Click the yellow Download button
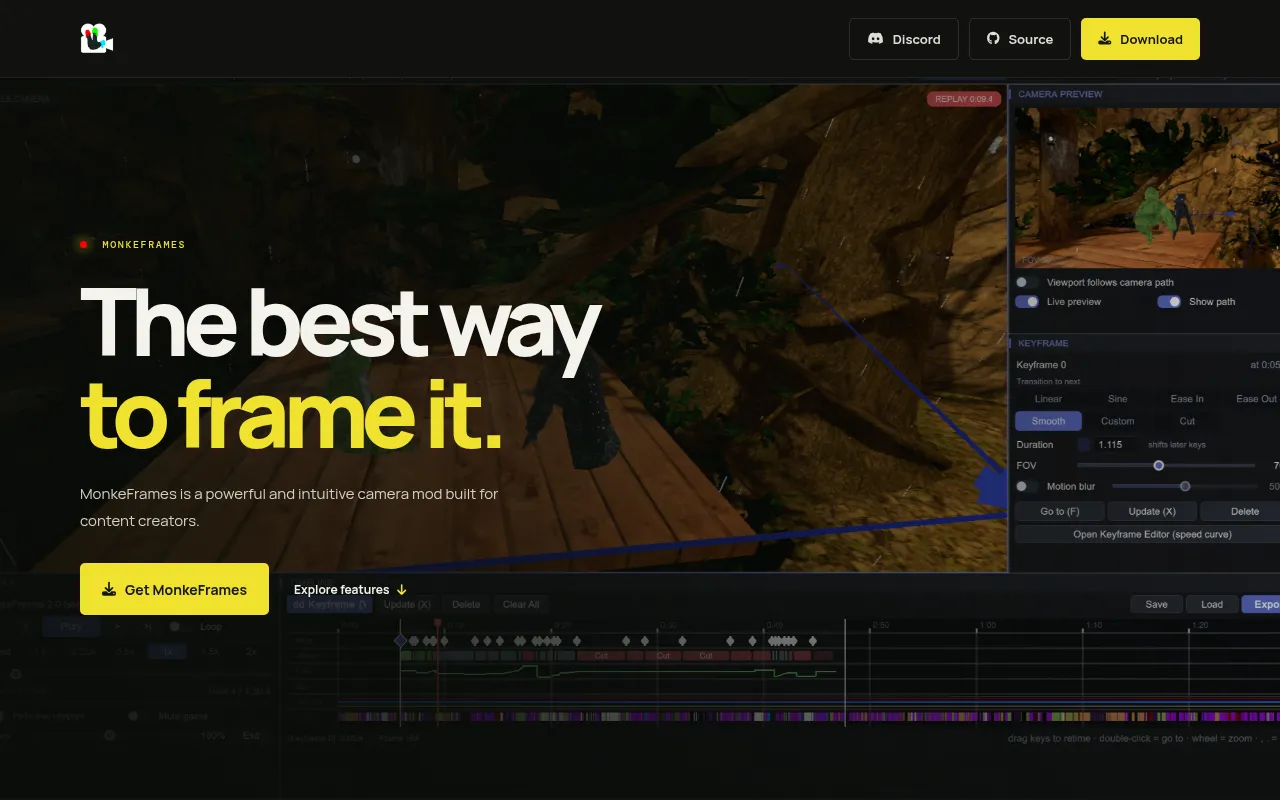Image resolution: width=1280 pixels, height=800 pixels. click(1140, 39)
